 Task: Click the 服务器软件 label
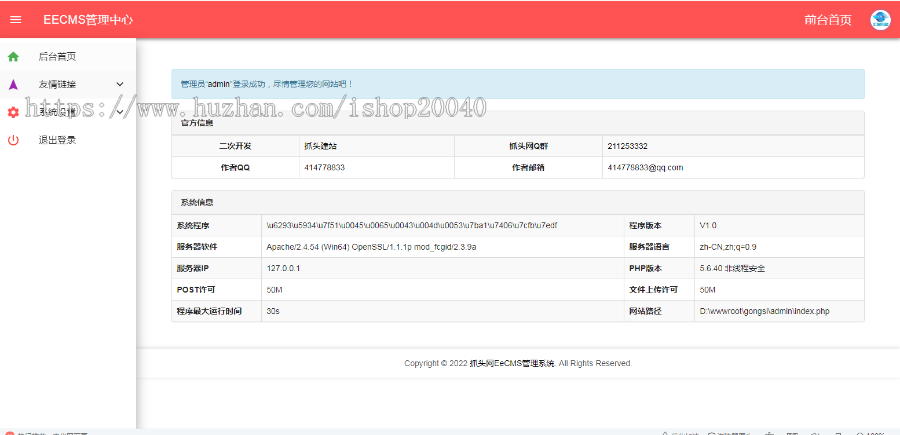[197, 247]
